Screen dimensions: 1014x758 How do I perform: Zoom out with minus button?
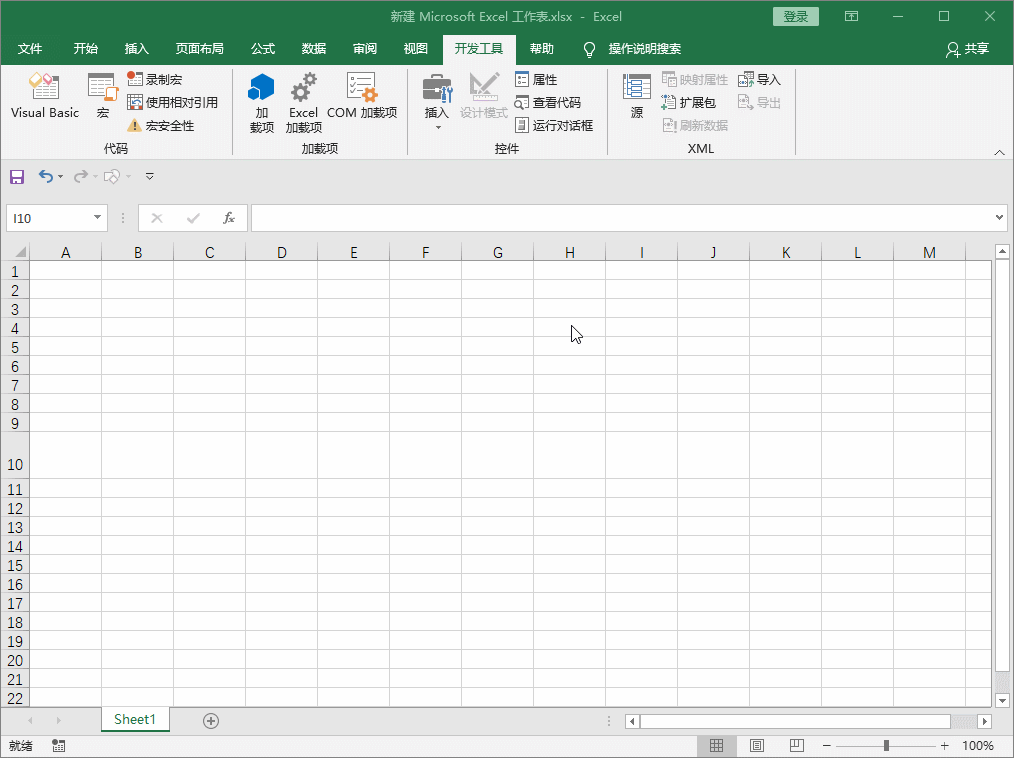tap(826, 746)
